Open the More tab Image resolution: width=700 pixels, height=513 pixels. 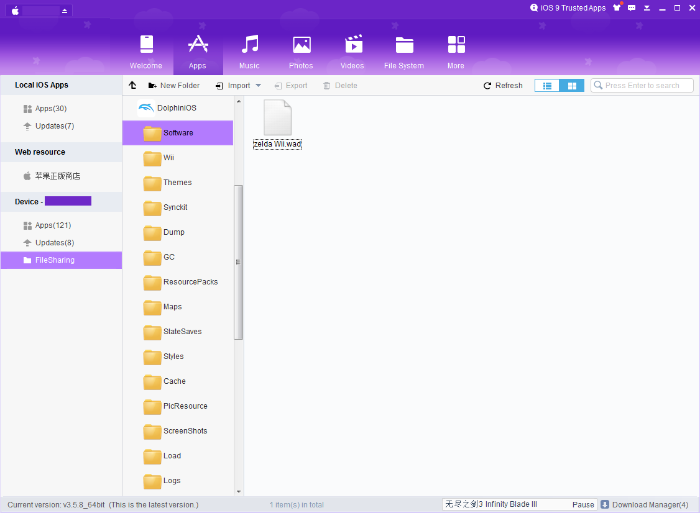456,52
